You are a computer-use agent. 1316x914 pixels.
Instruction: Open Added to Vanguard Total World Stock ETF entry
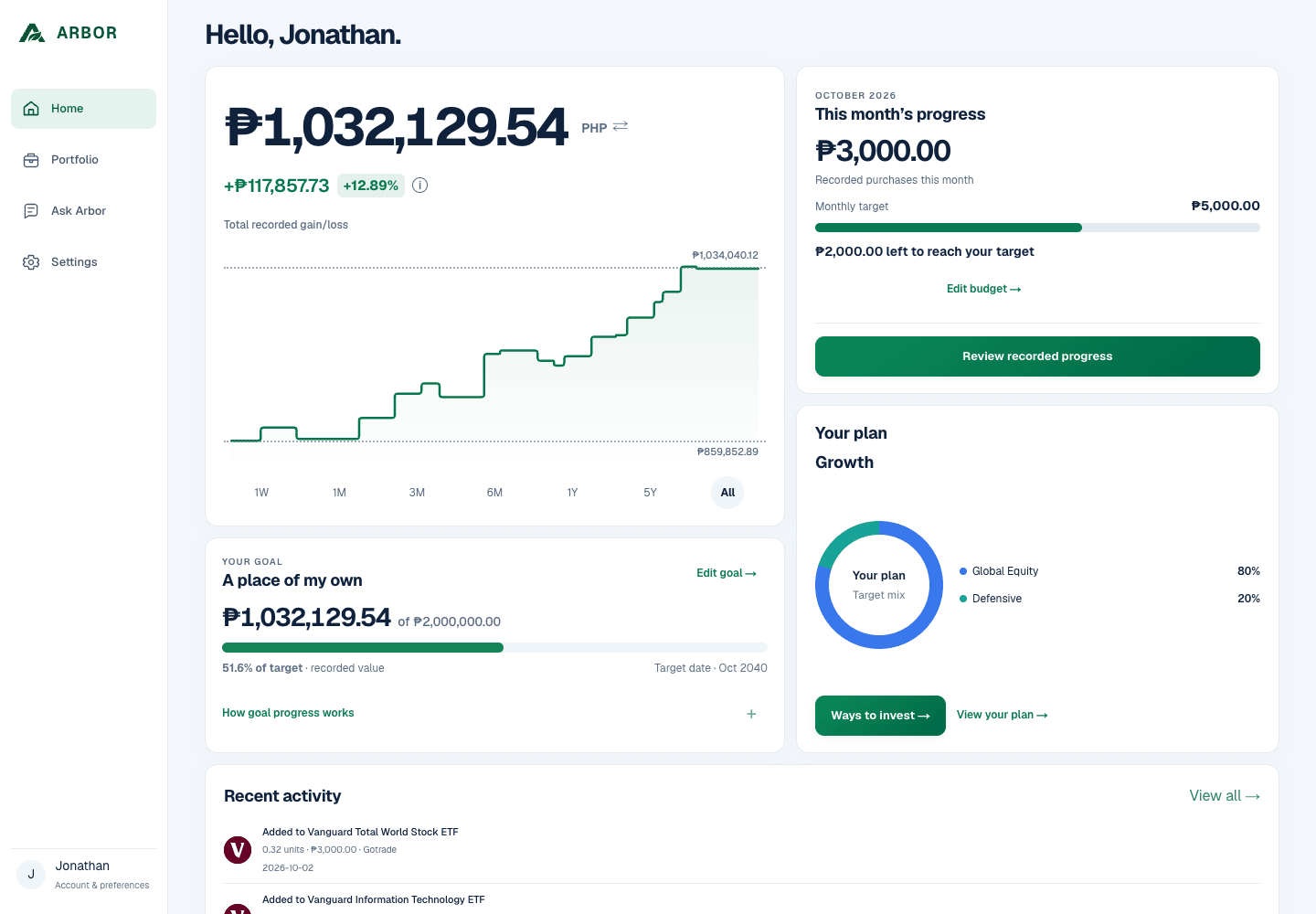coord(741,849)
